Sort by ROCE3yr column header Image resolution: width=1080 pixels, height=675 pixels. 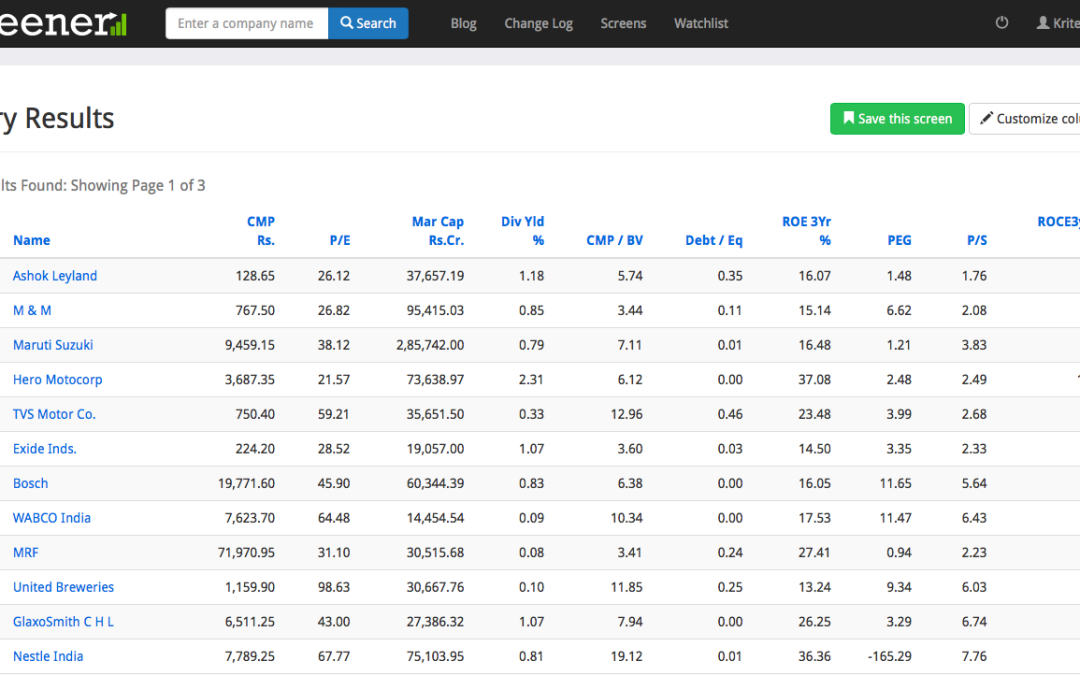[1059, 222]
